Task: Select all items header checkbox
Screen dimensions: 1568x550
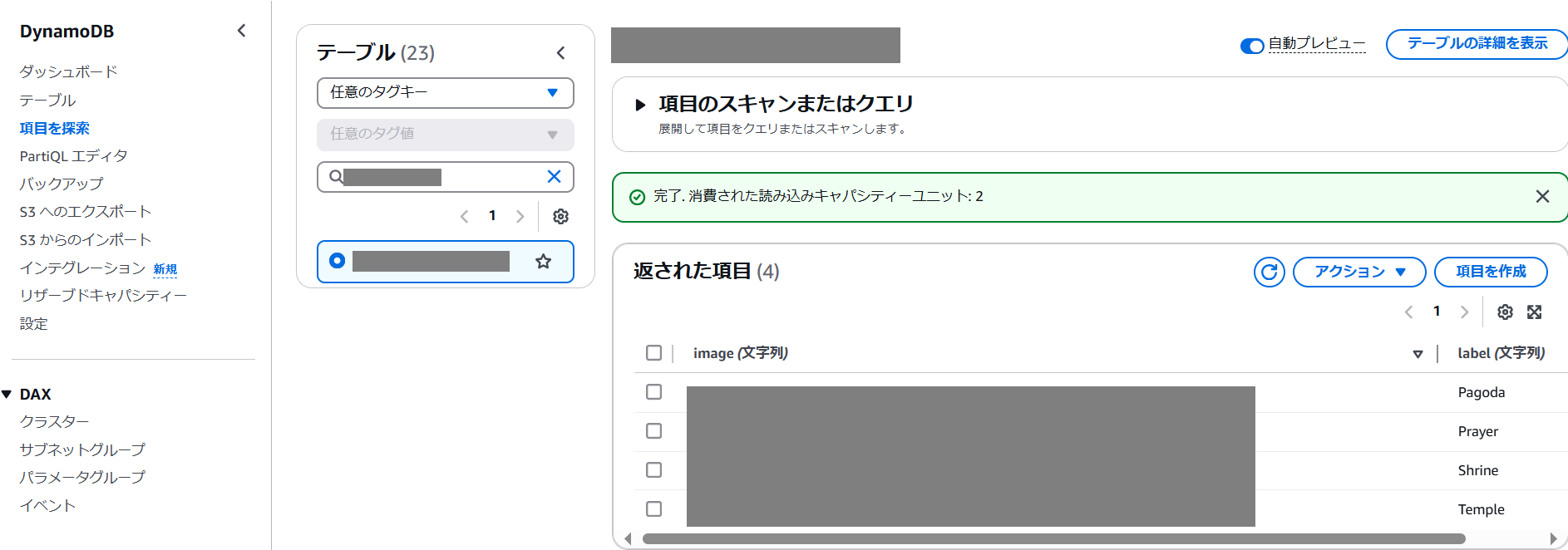Action: [x=654, y=353]
